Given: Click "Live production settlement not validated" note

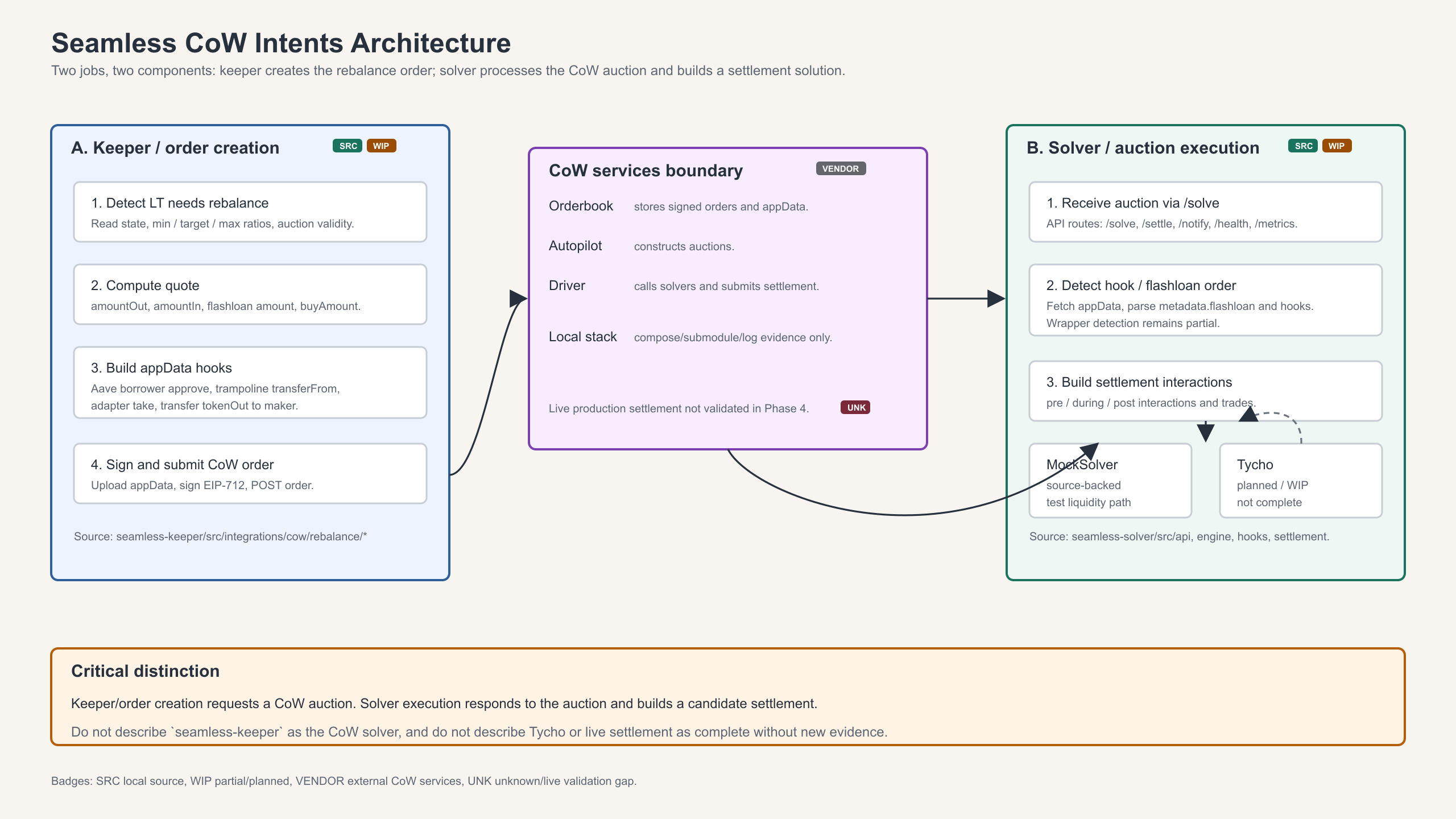Looking at the screenshot, I should [x=679, y=408].
